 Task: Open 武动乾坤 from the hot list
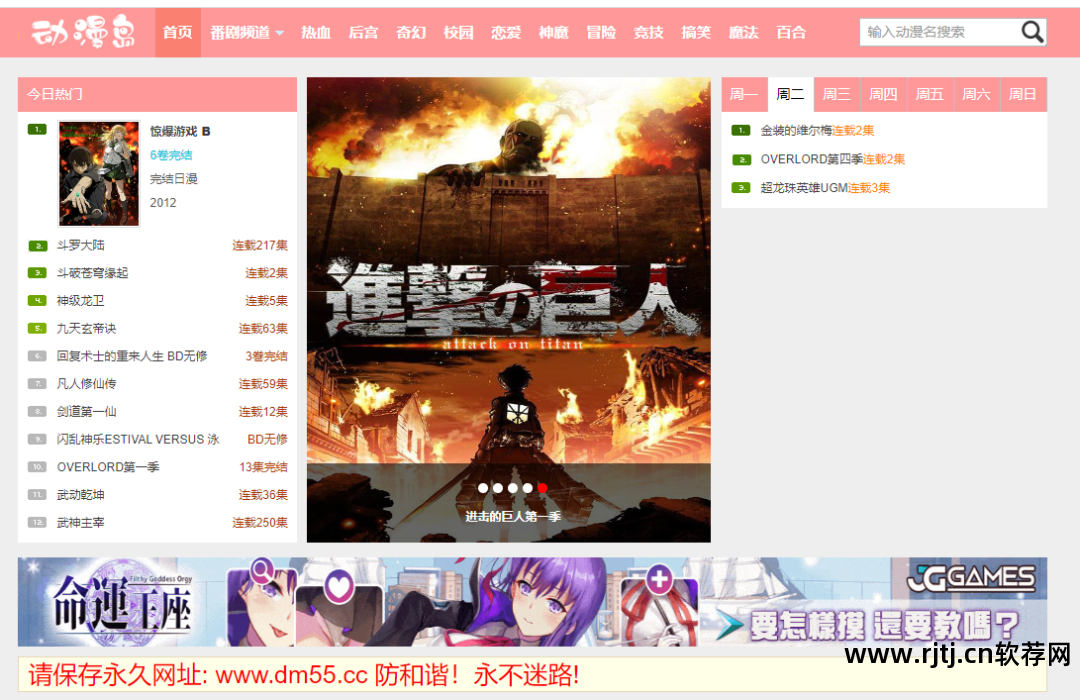coord(81,495)
